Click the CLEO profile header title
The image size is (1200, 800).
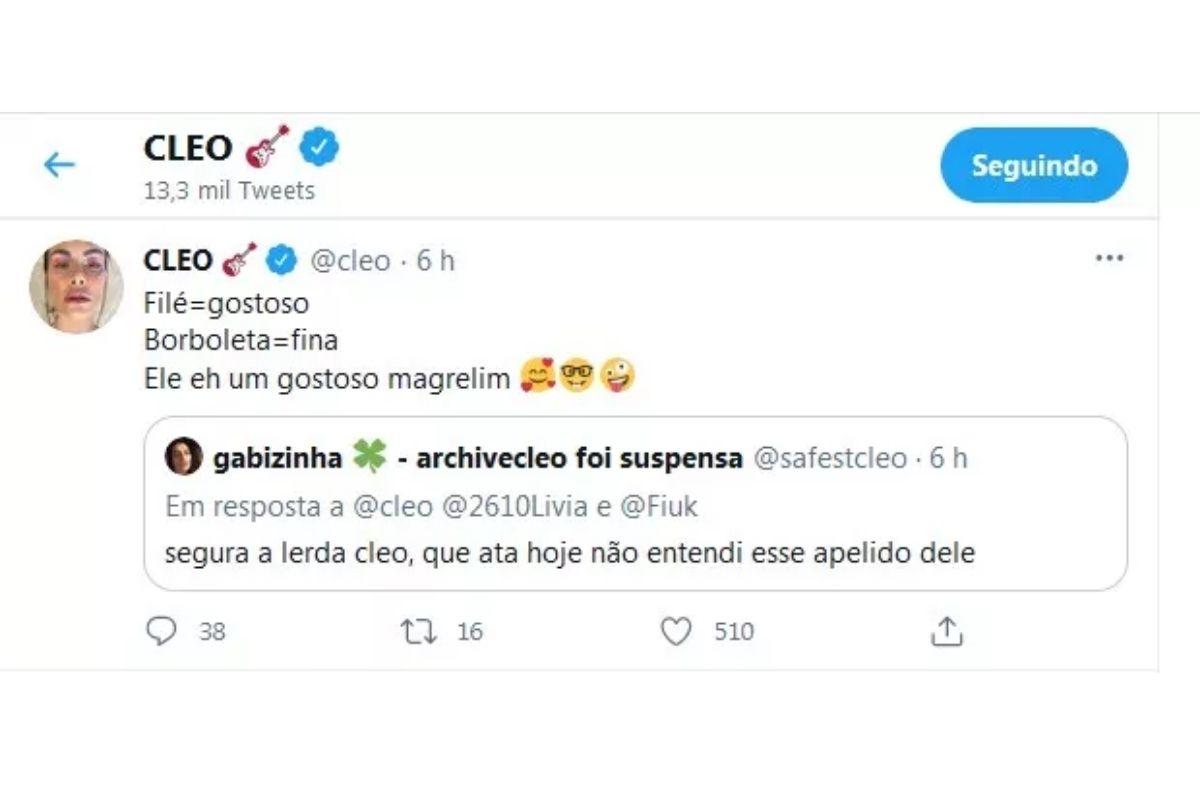point(188,148)
